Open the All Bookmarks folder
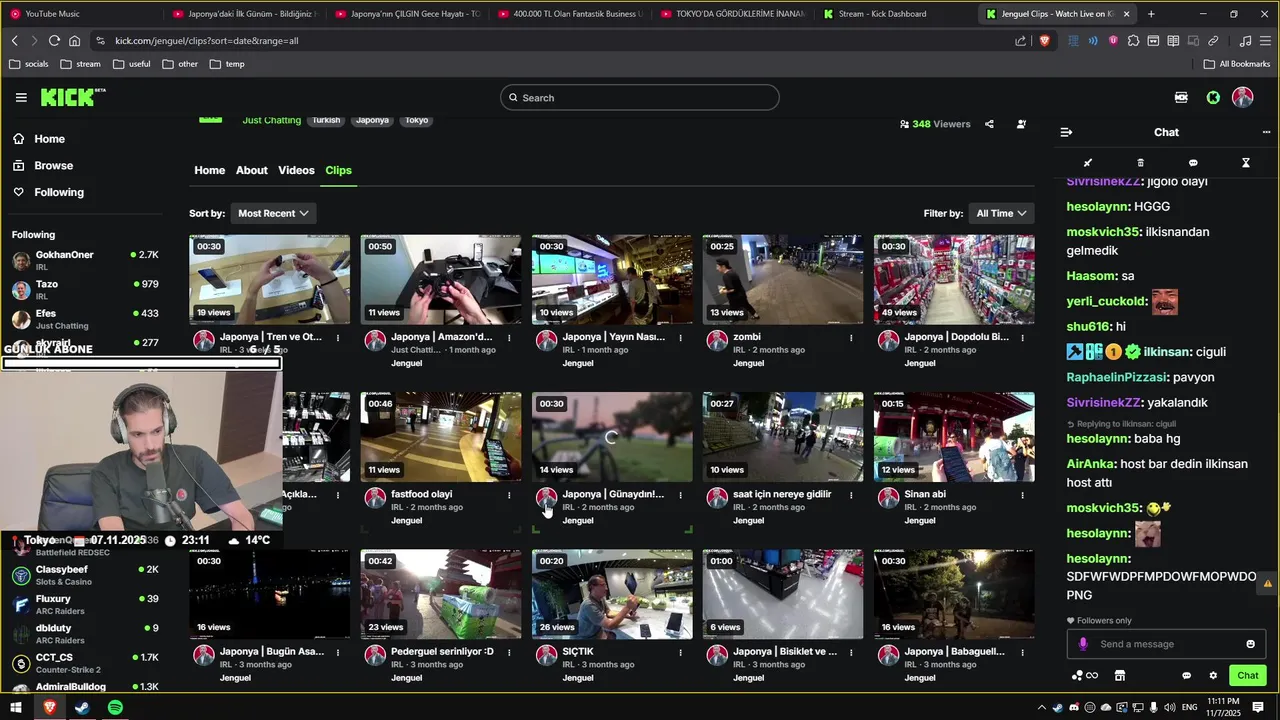 point(1237,64)
